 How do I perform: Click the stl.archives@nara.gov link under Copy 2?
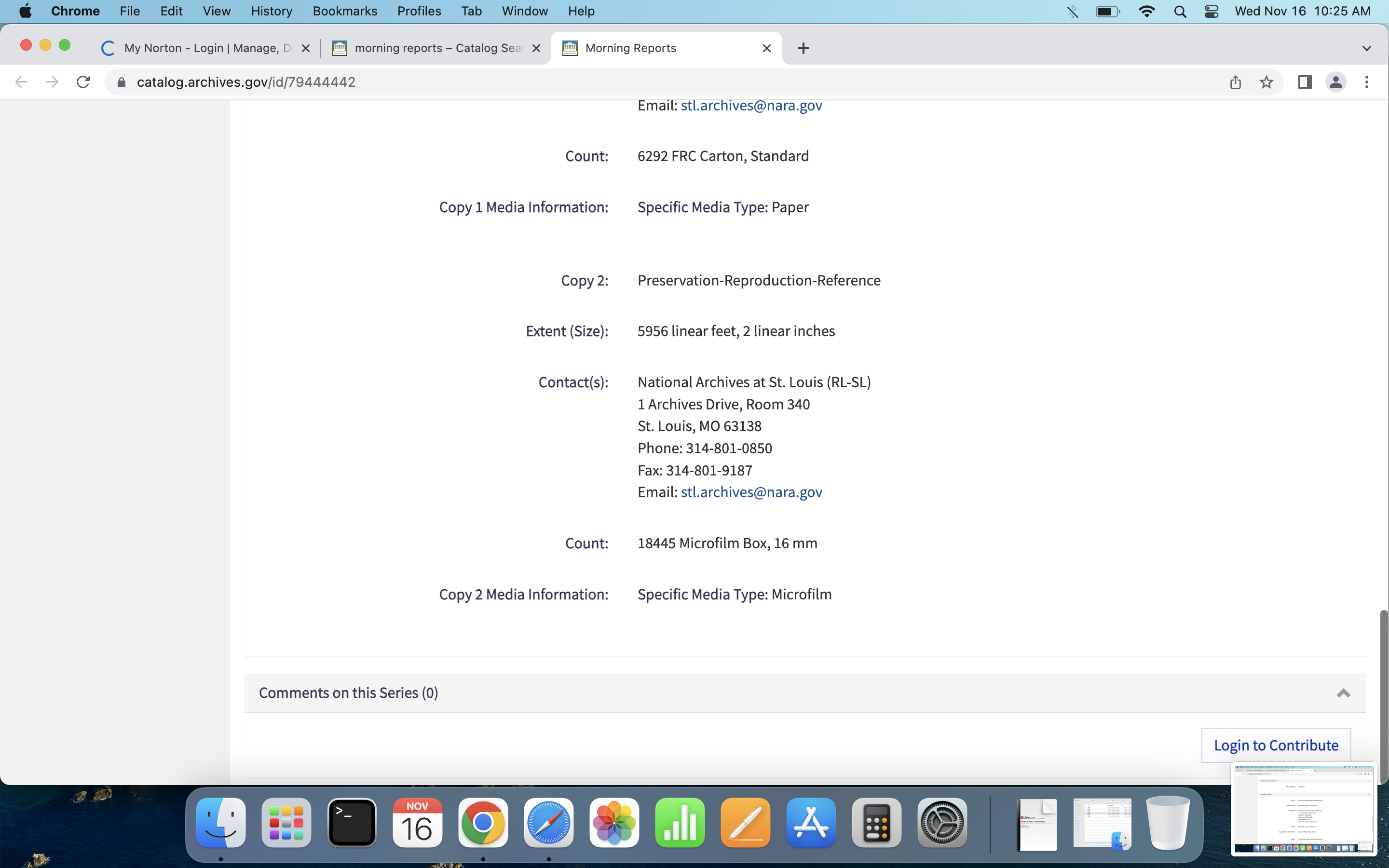point(751,492)
